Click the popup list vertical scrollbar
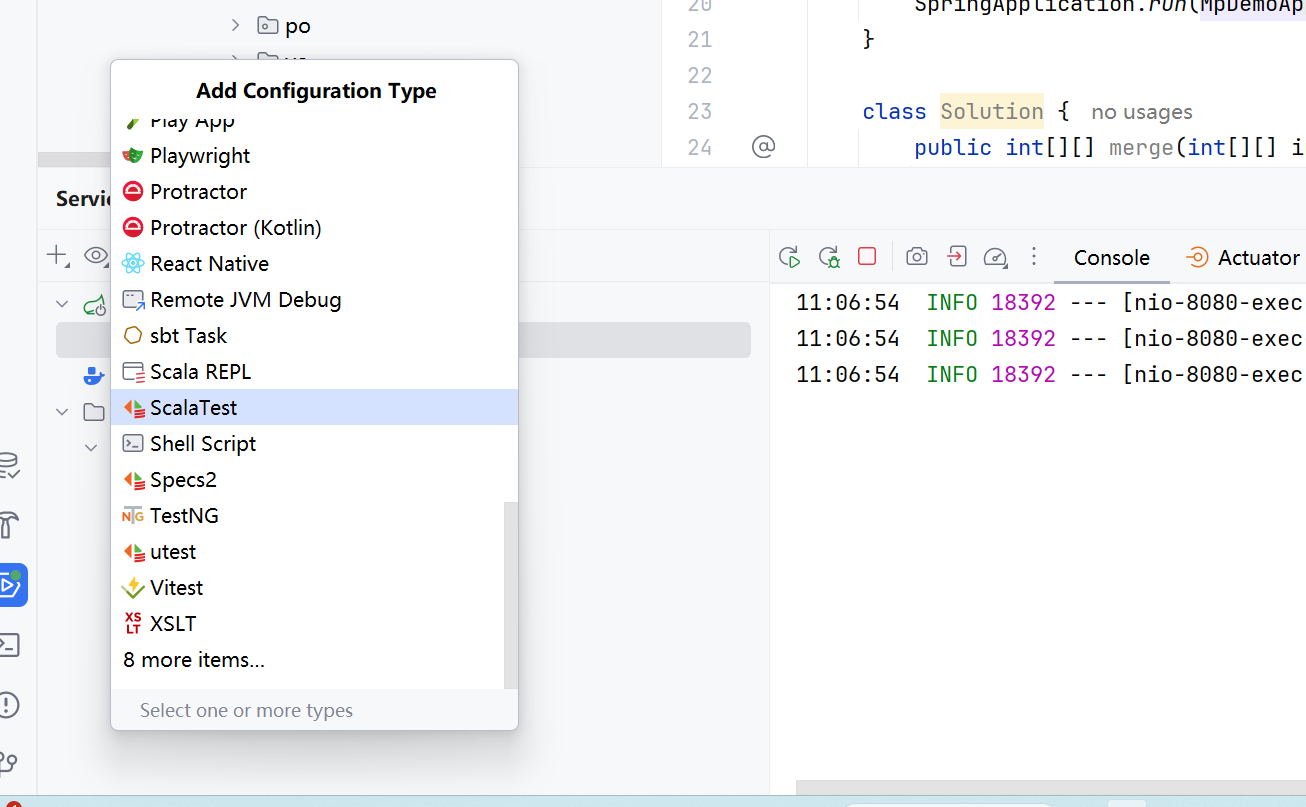This screenshot has height=807, width=1306. pyautogui.click(x=511, y=595)
